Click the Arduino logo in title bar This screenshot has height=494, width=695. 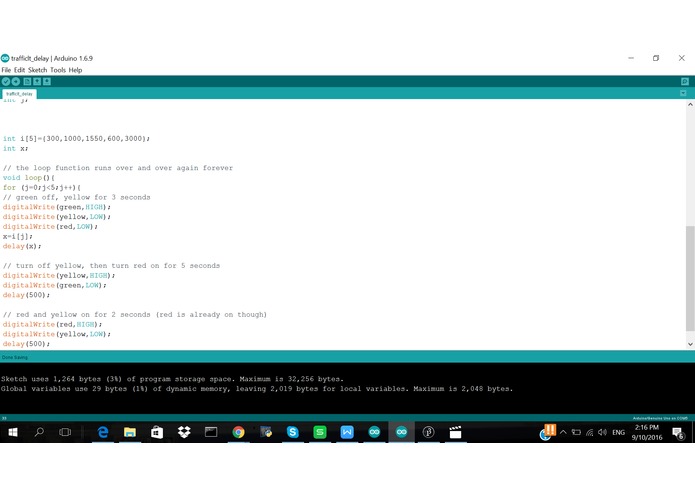(5, 58)
